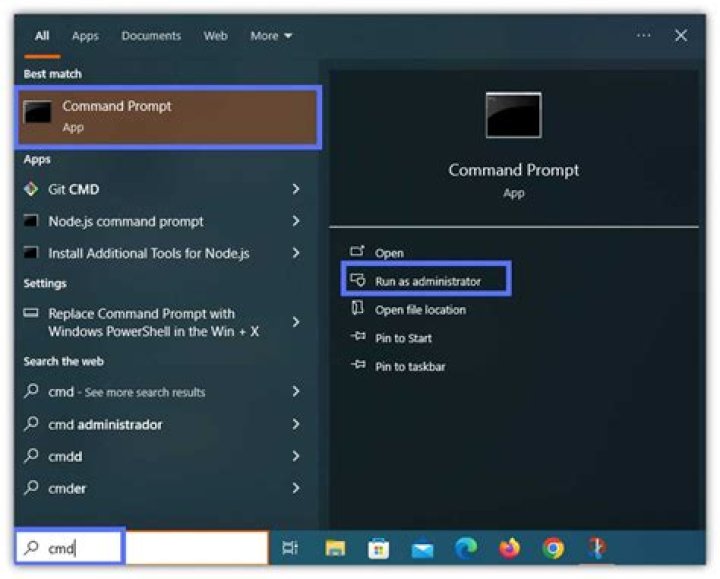
Task: Launch Microsoft Store from taskbar
Action: tap(378, 548)
